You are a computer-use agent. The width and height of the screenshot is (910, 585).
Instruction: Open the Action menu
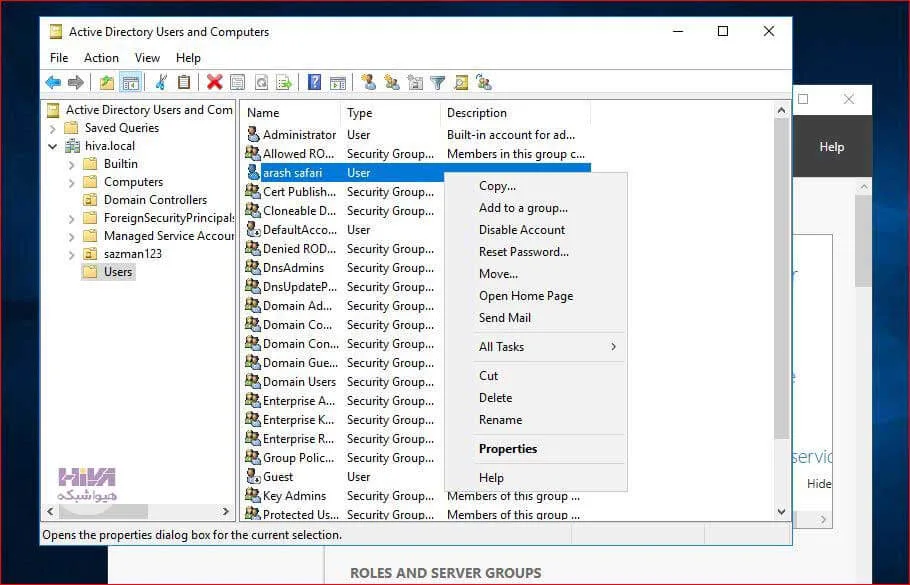click(101, 57)
